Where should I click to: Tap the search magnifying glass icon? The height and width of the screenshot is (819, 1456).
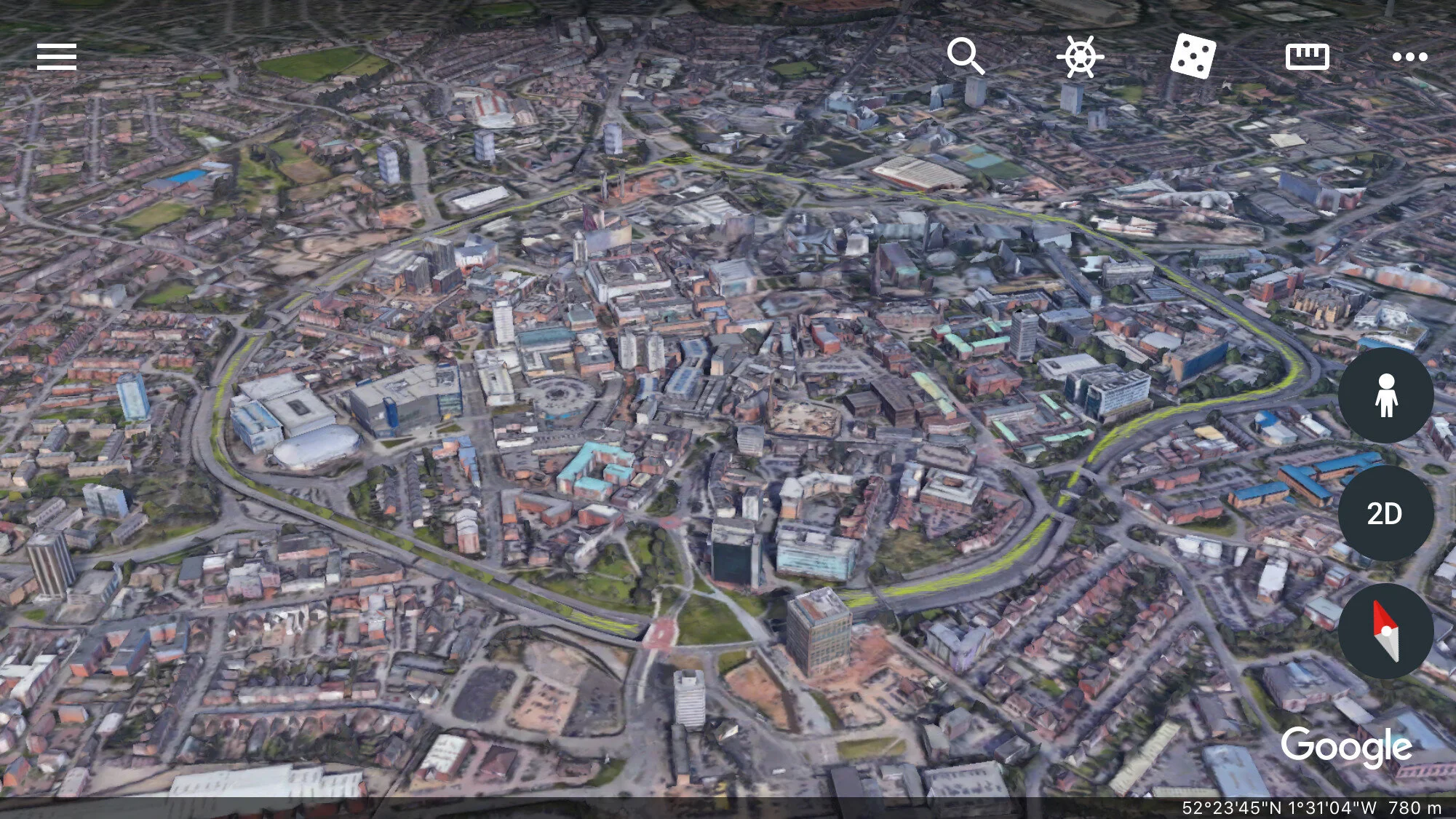point(966,57)
